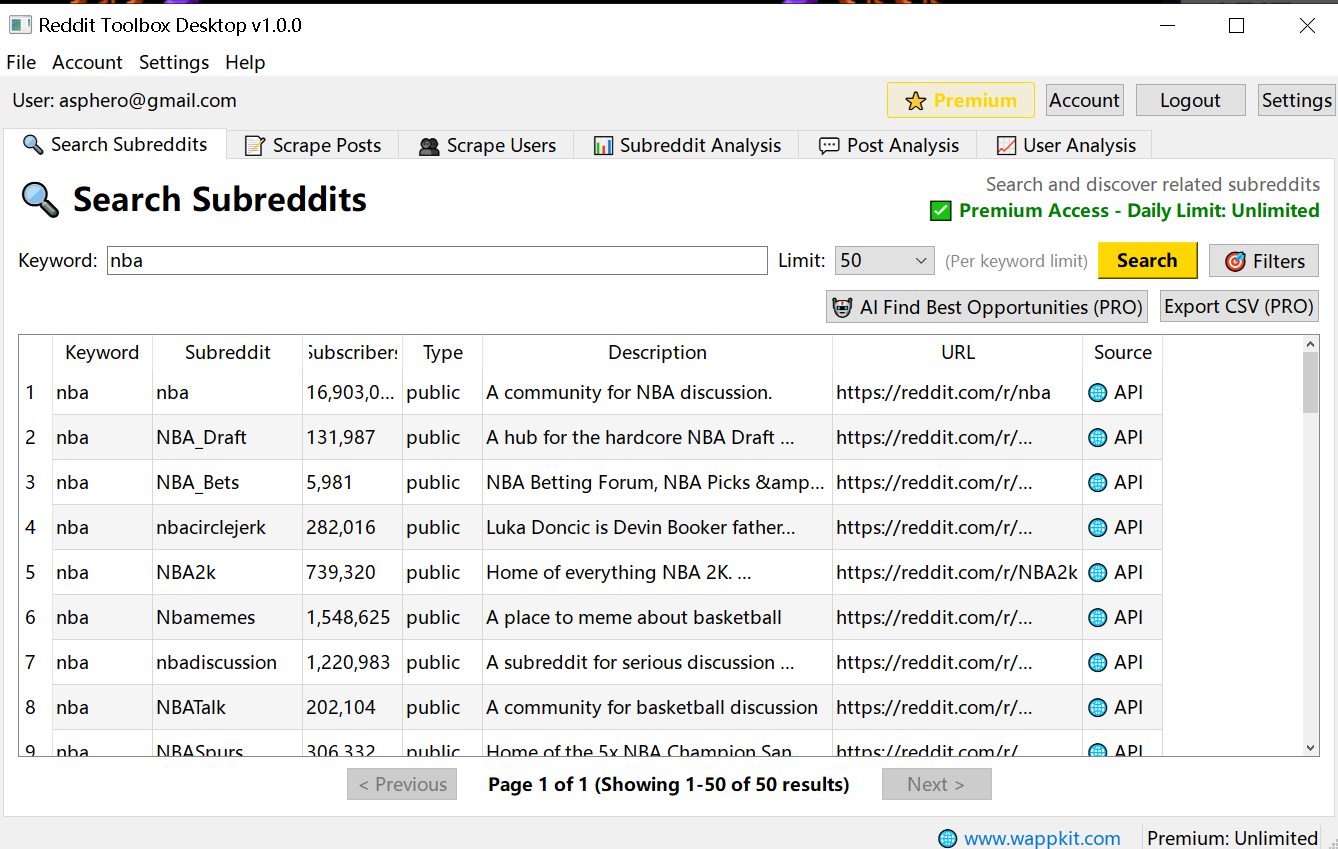
Task: Click inside the Keyword input field
Action: point(436,260)
